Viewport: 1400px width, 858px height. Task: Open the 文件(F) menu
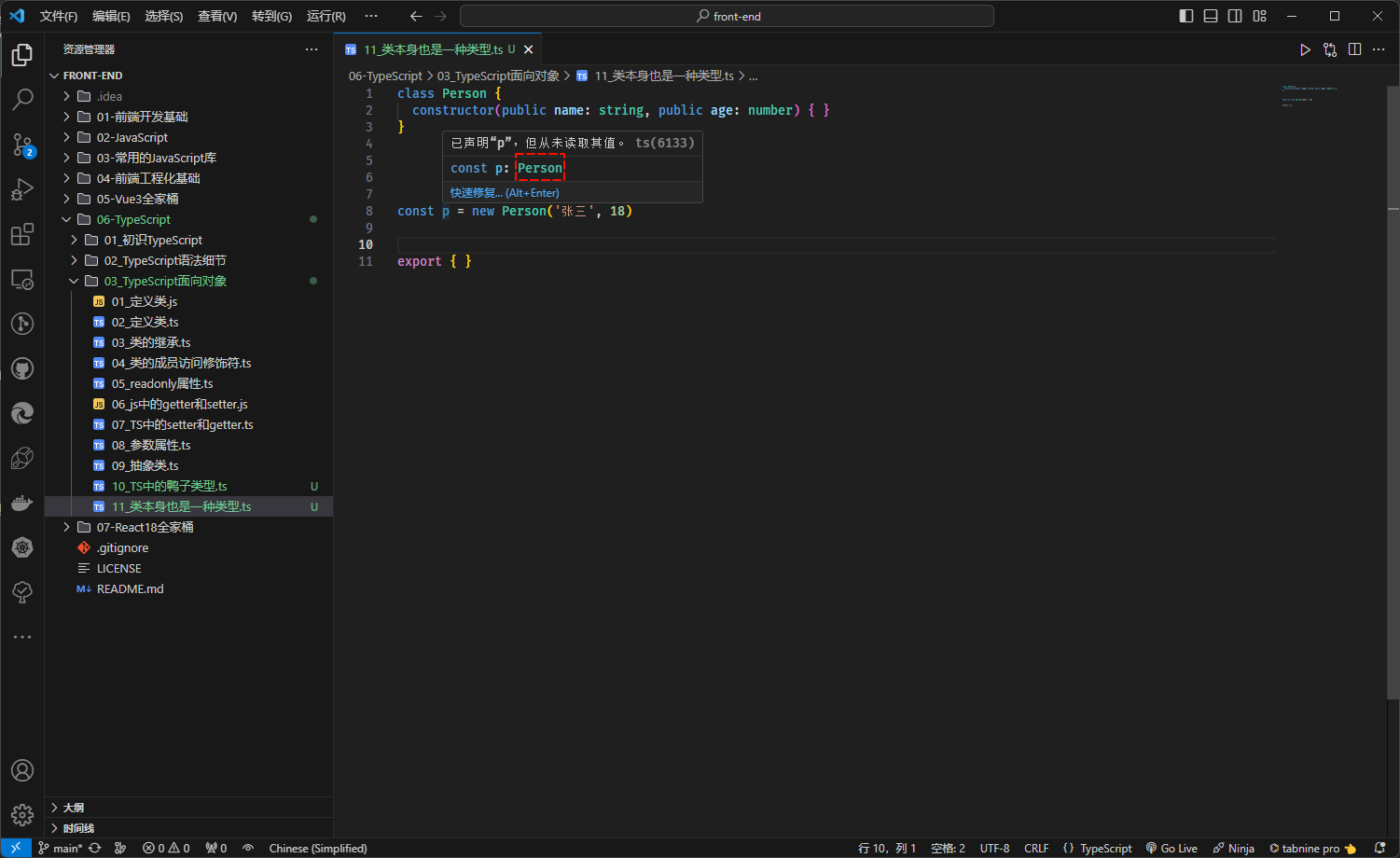click(58, 16)
